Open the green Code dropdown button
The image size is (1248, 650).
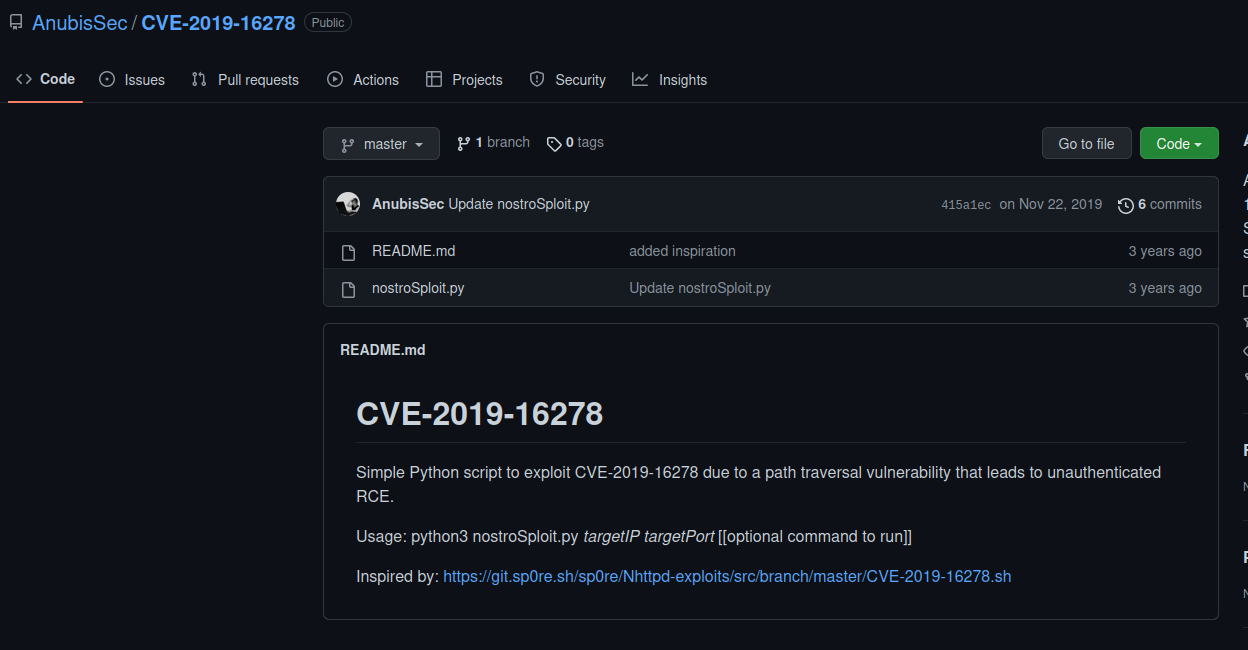click(x=1179, y=144)
